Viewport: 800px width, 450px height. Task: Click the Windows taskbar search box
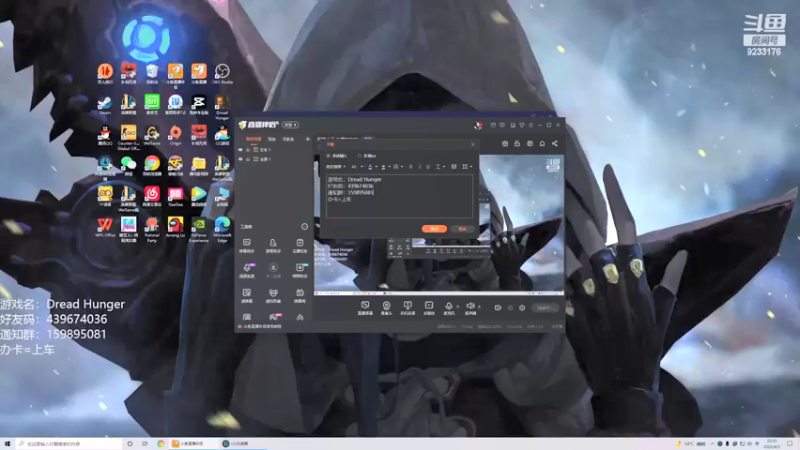click(x=68, y=444)
